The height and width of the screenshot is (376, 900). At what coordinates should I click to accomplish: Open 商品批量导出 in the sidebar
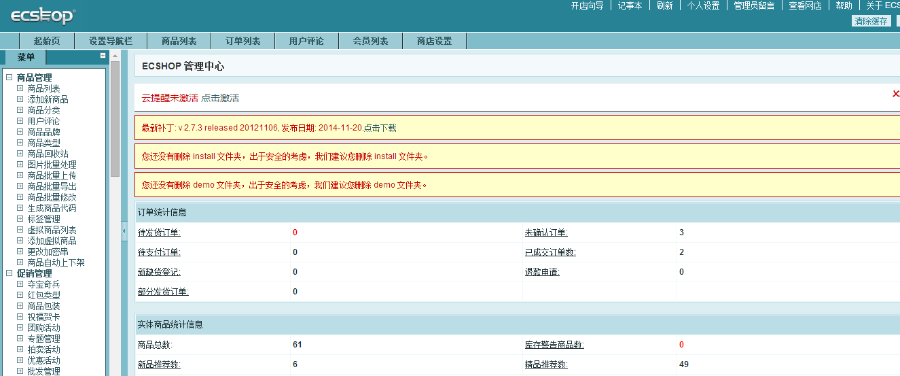click(x=52, y=187)
